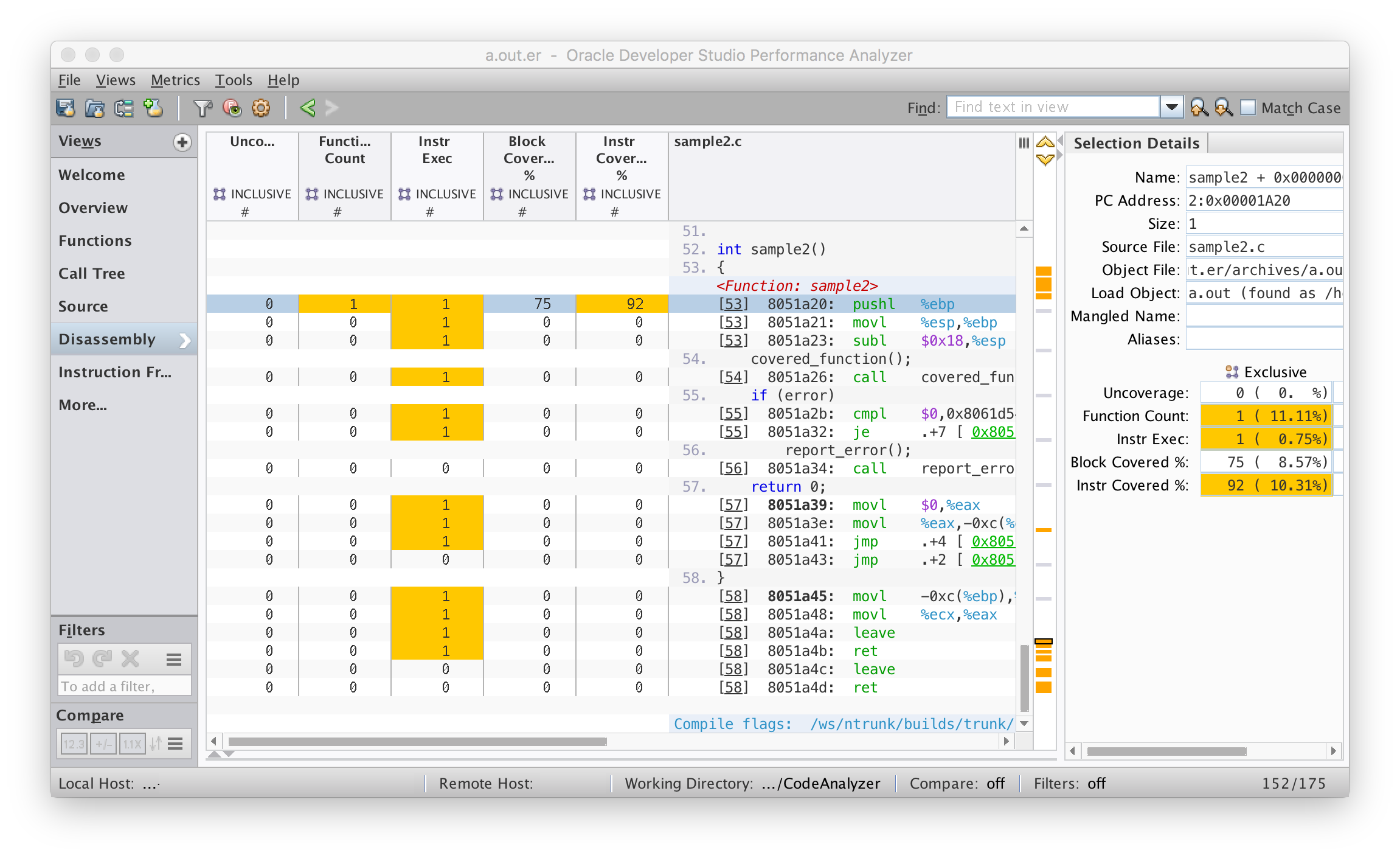Jump to previous hot line up-arrow
The width and height of the screenshot is (1400, 858).
[1045, 143]
